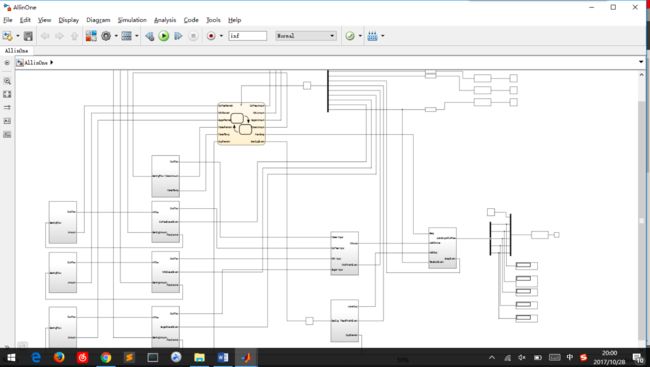Screen dimensions: 650x367
Task: Click Fit to View palette icon
Action: [x=7, y=95]
